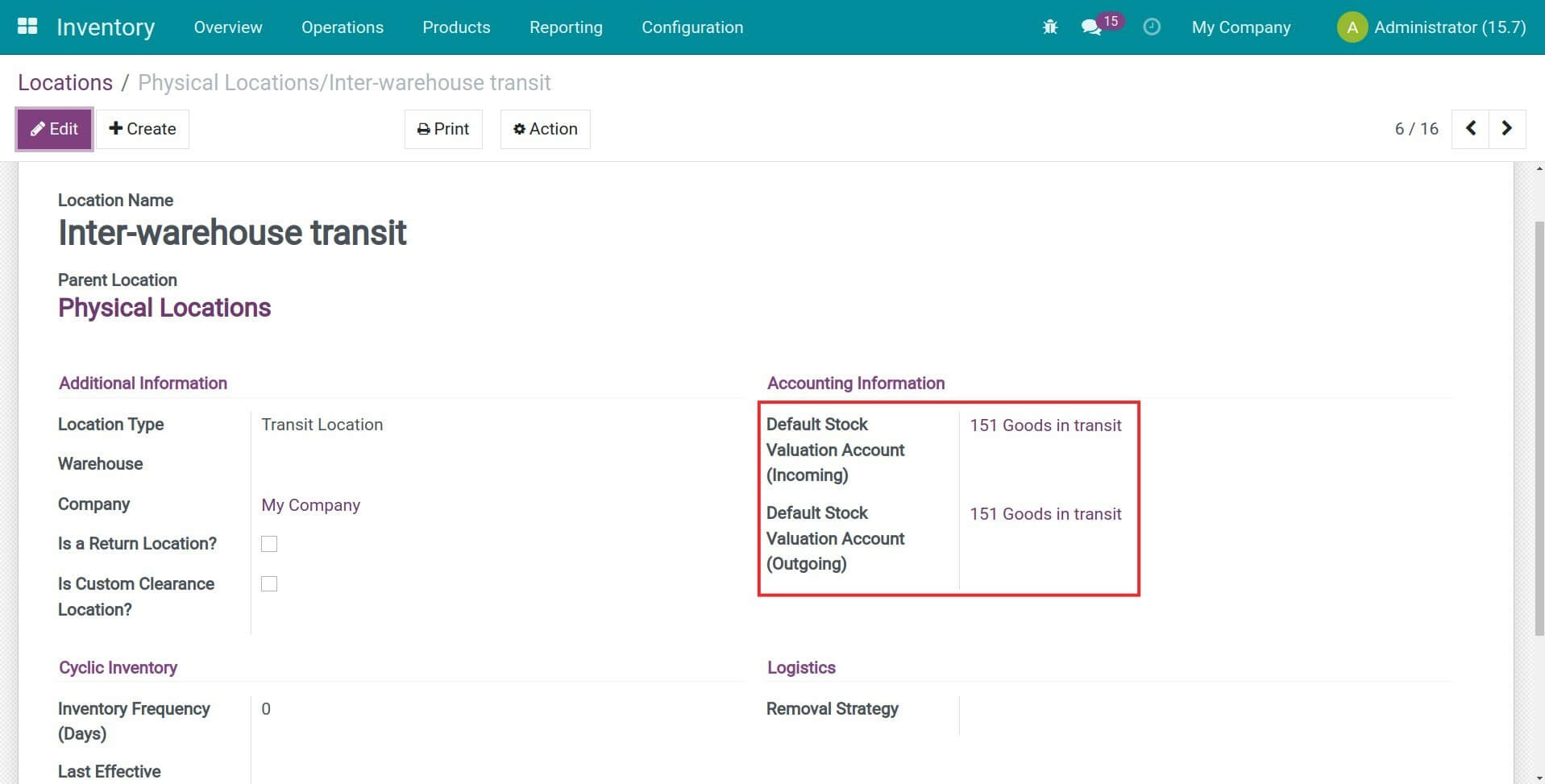Open the Action dropdown
This screenshot has width=1545, height=784.
[x=546, y=129]
